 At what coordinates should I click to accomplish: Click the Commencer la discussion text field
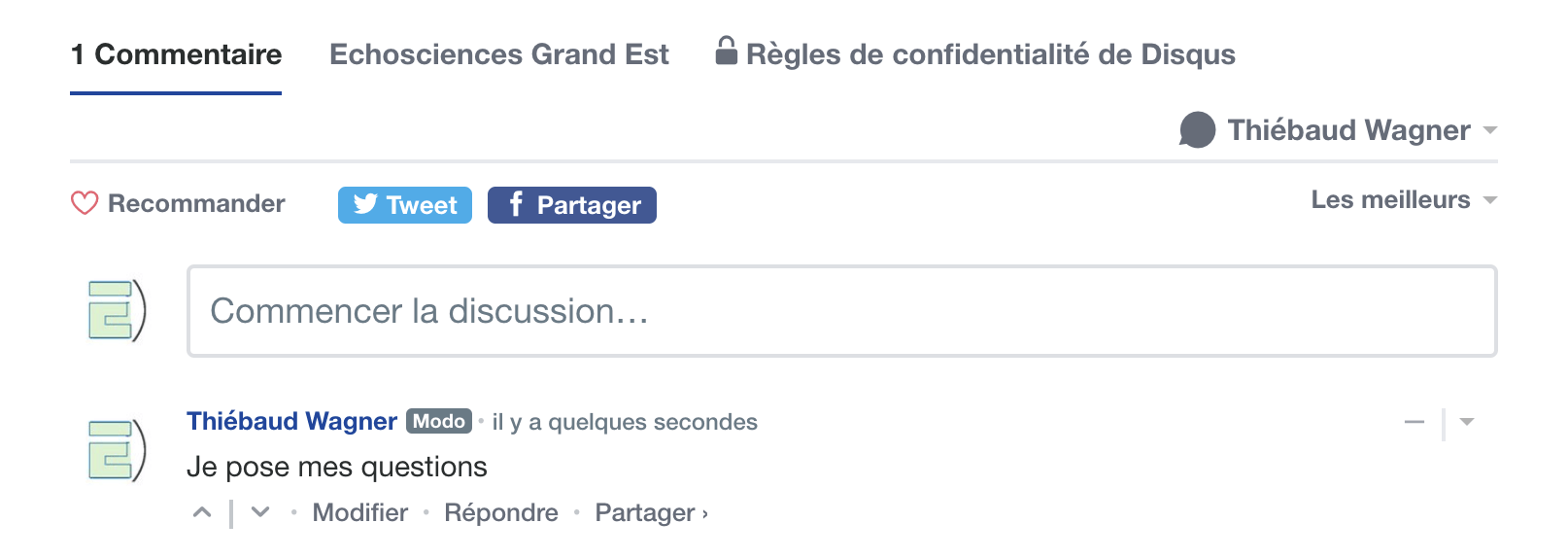click(841, 311)
